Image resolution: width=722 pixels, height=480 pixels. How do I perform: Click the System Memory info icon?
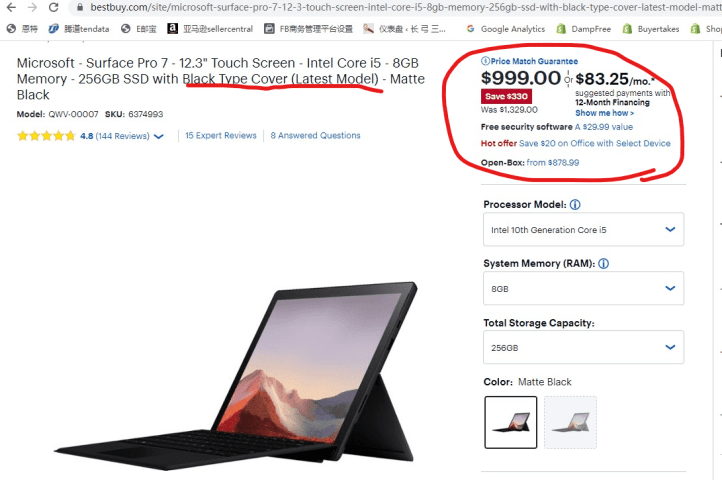point(603,263)
